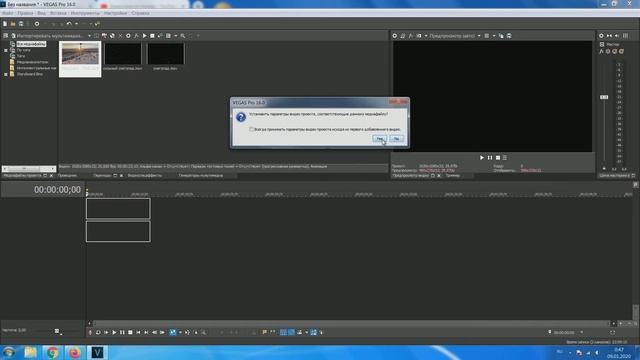Open Google Chrome from the taskbar
Viewport: 640px width, 360px height.
click(x=52, y=352)
